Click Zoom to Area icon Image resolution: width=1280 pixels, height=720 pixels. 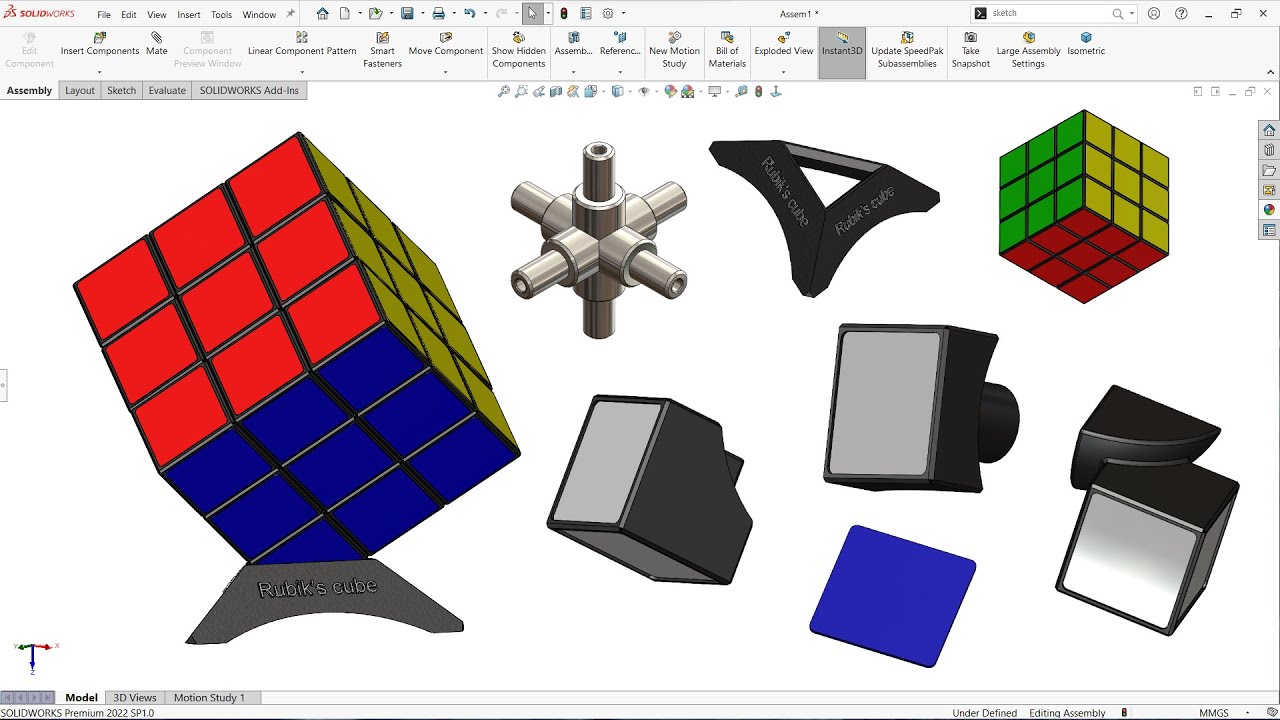521,91
